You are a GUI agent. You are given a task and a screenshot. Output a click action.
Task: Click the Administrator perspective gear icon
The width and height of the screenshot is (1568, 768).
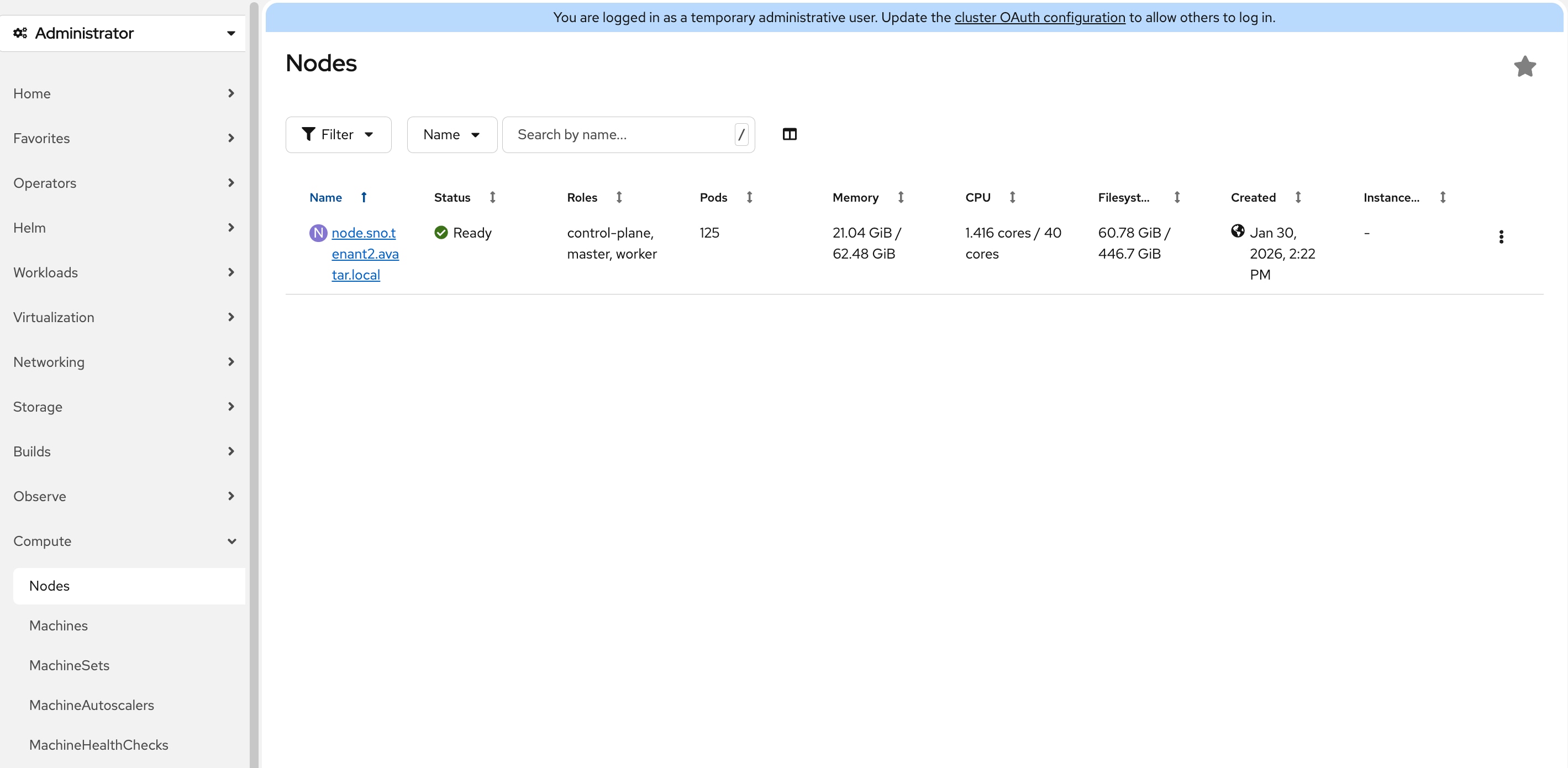(20, 33)
